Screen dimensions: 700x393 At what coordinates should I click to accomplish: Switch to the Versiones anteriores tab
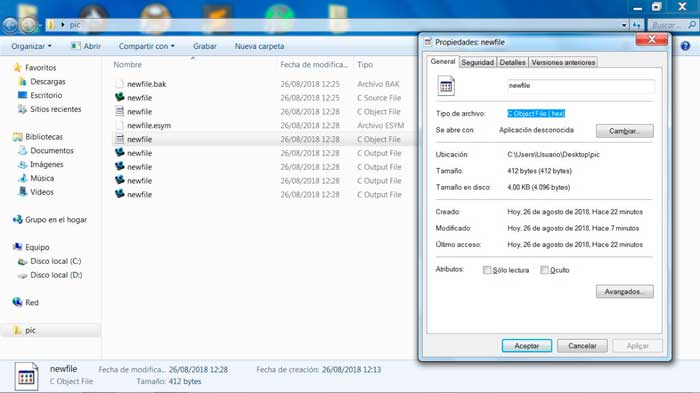[x=563, y=63]
